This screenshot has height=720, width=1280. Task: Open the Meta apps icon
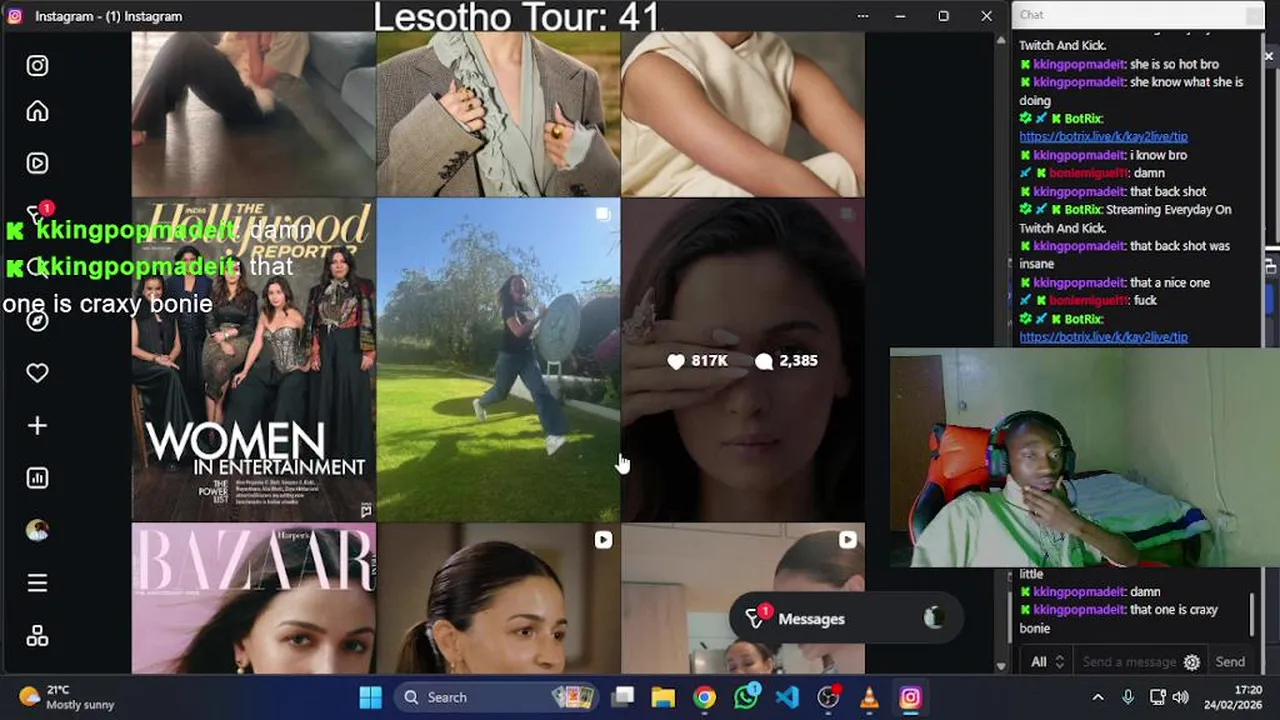(37, 636)
